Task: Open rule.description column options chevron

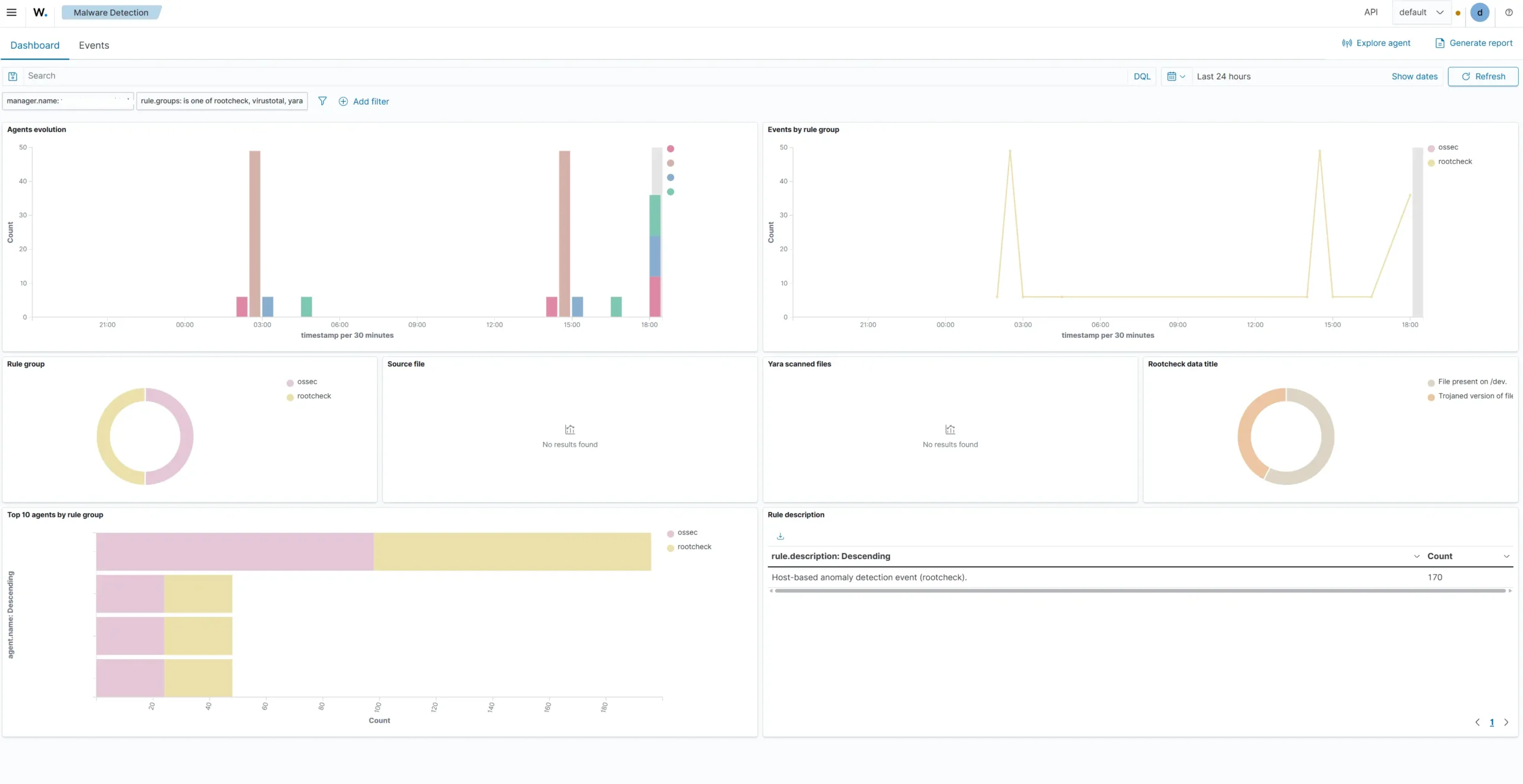Action: (1417, 556)
